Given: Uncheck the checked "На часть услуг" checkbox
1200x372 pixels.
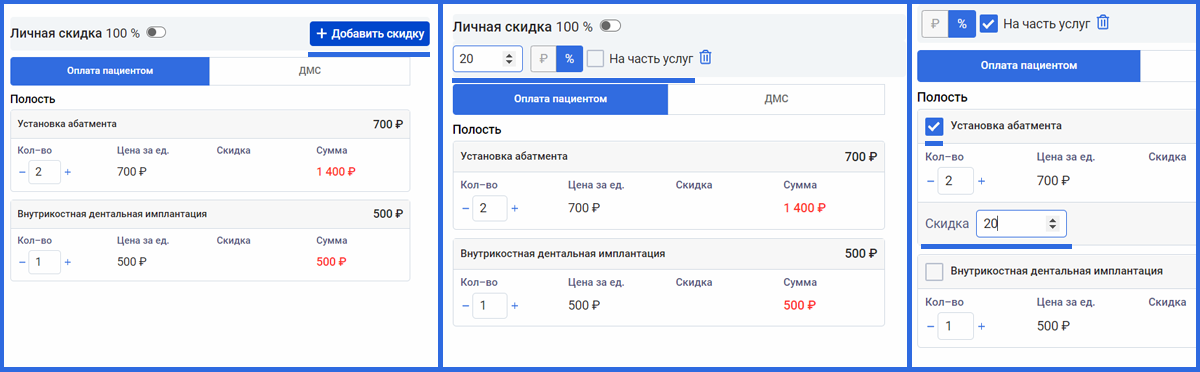Looking at the screenshot, I should (989, 23).
